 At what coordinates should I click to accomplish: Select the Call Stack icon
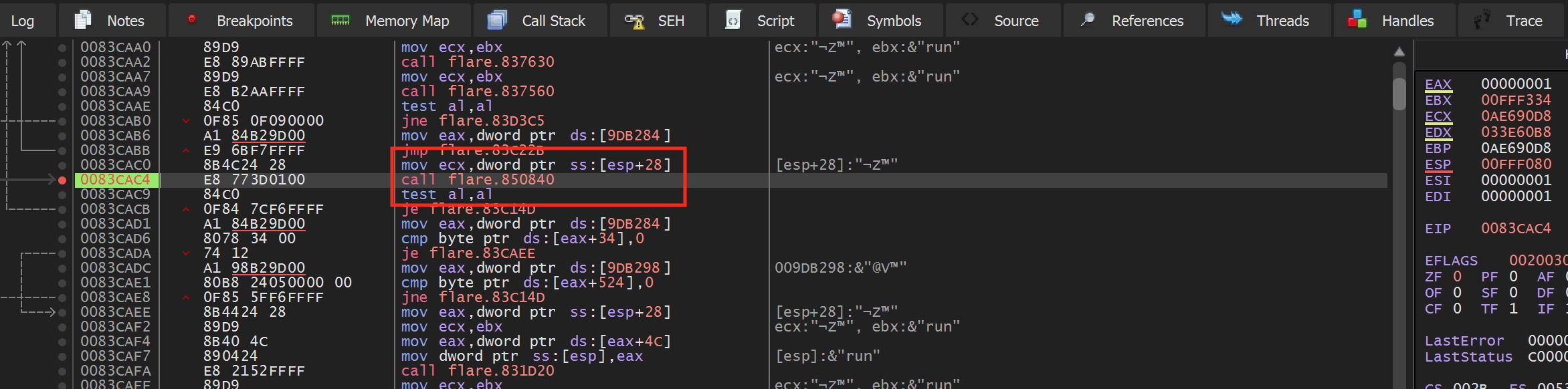[497, 20]
